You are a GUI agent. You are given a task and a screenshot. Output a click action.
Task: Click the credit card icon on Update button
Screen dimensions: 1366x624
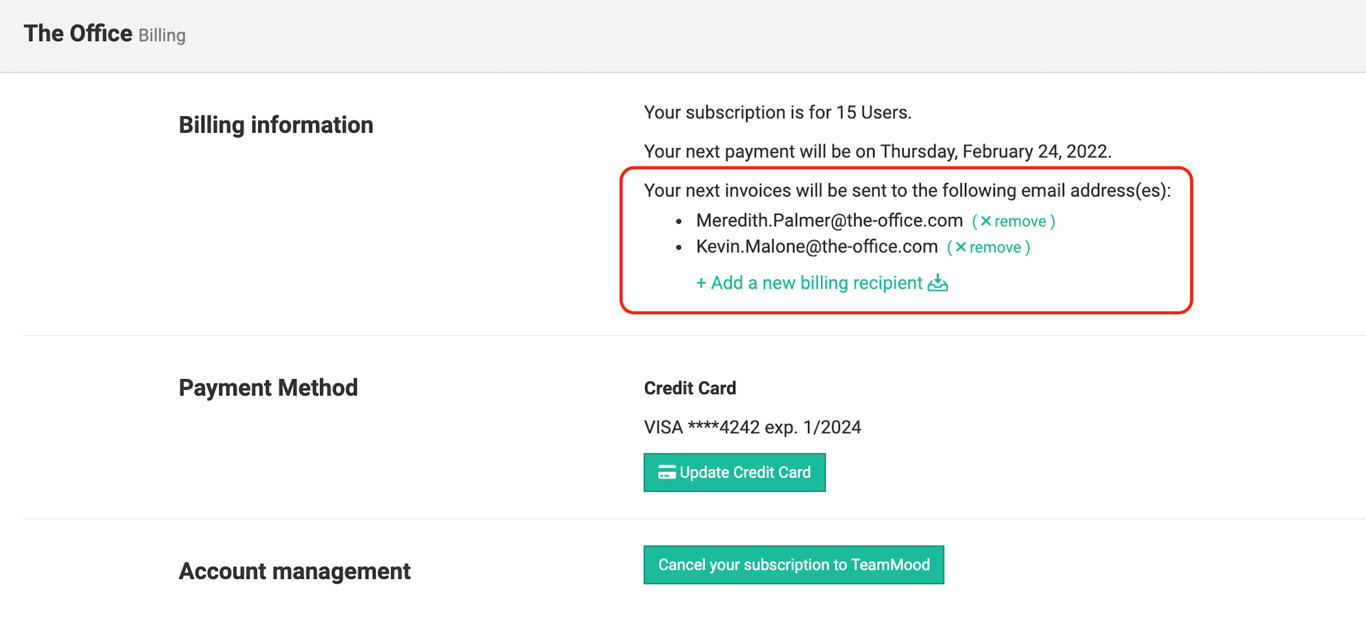pos(666,472)
